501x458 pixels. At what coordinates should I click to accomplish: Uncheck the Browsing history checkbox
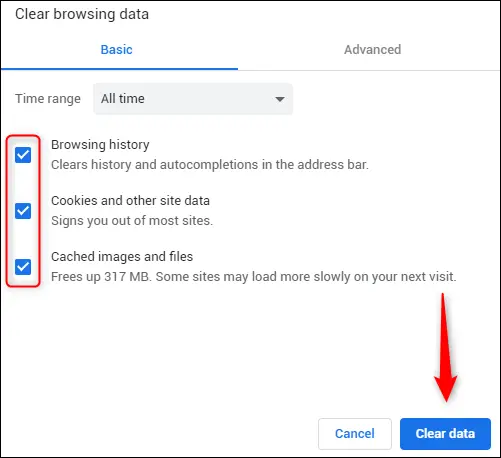coord(23,155)
